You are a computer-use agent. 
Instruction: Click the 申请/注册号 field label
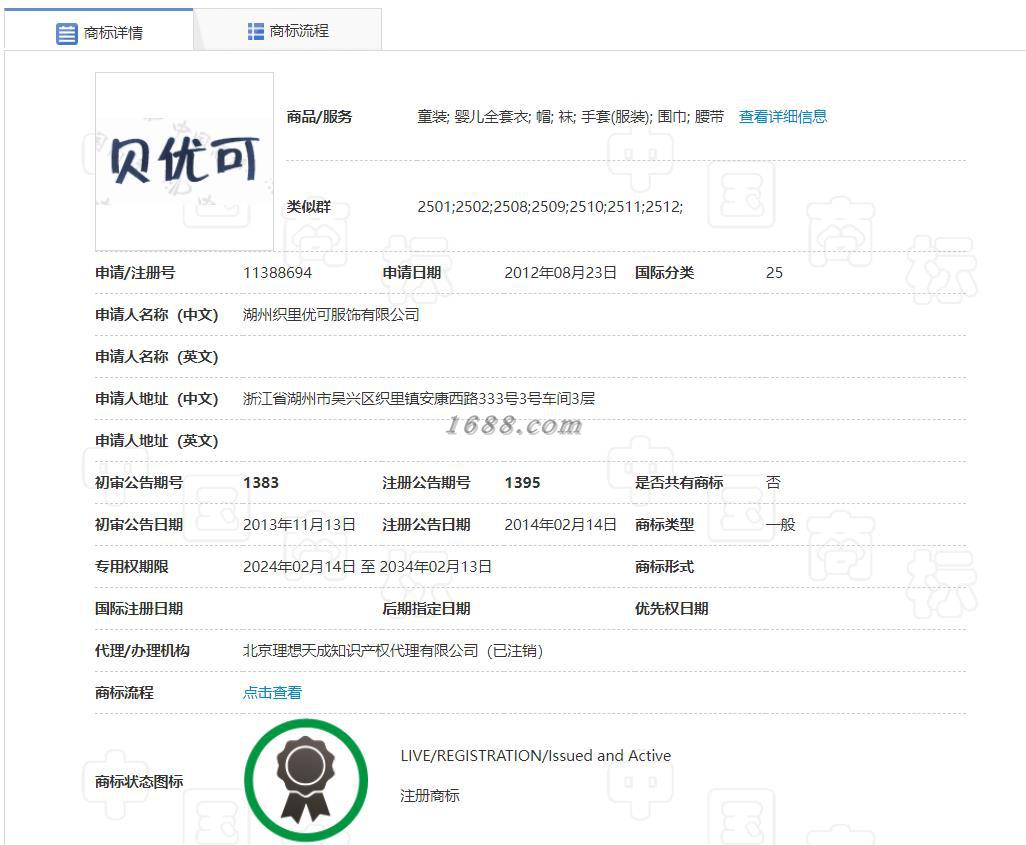135,272
